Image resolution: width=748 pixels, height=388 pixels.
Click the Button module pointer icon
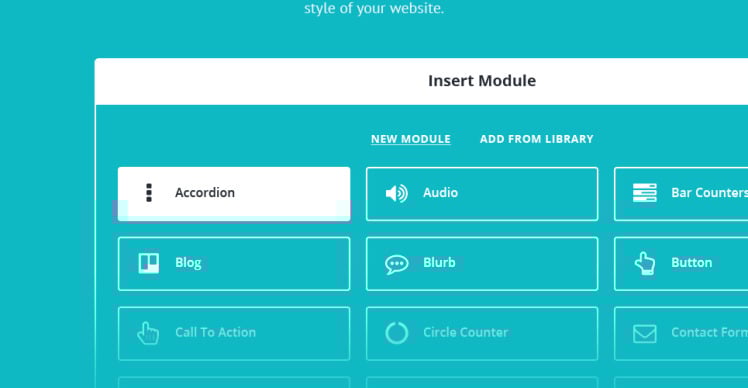tap(644, 263)
